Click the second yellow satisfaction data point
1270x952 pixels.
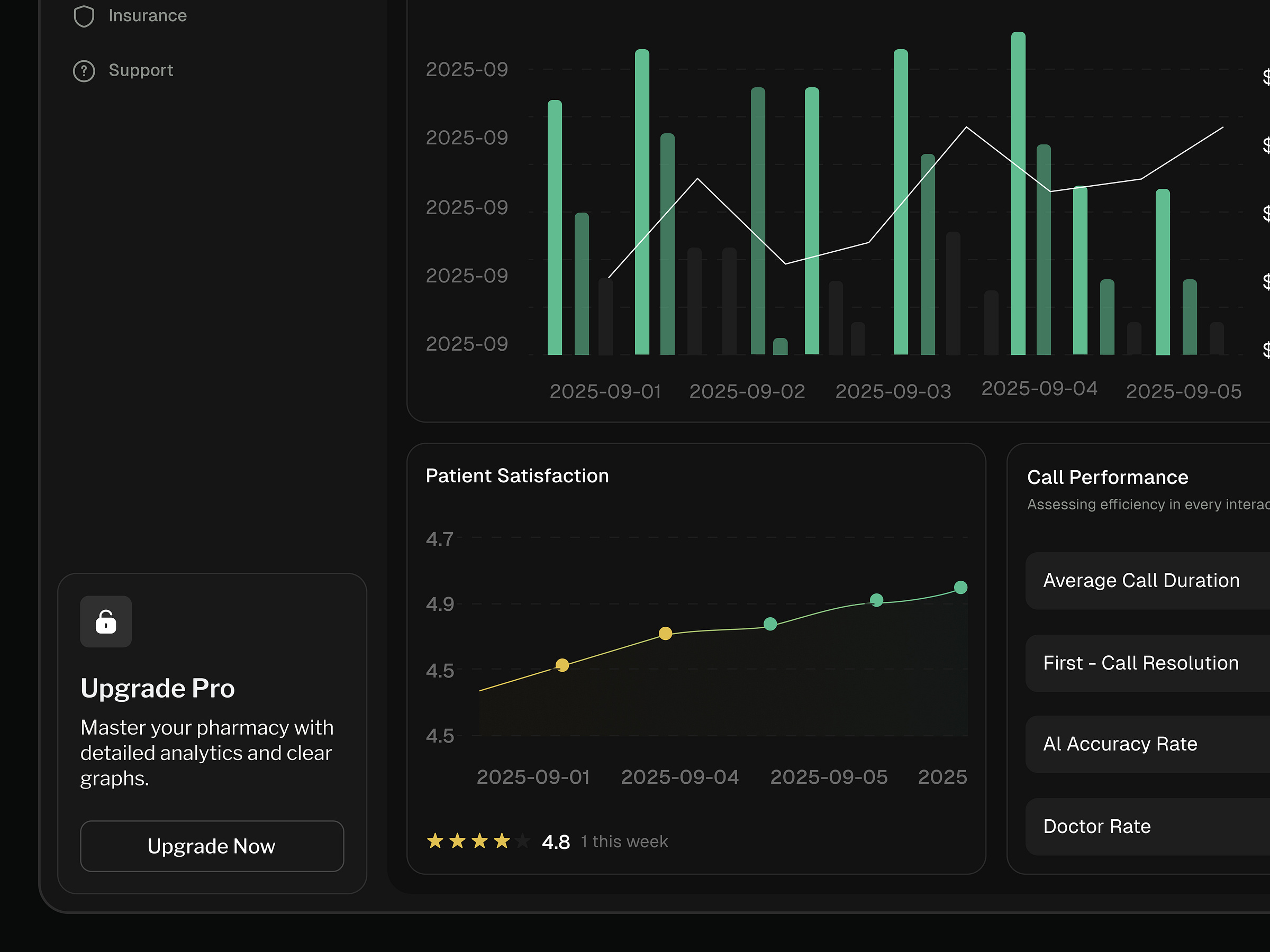coord(666,634)
